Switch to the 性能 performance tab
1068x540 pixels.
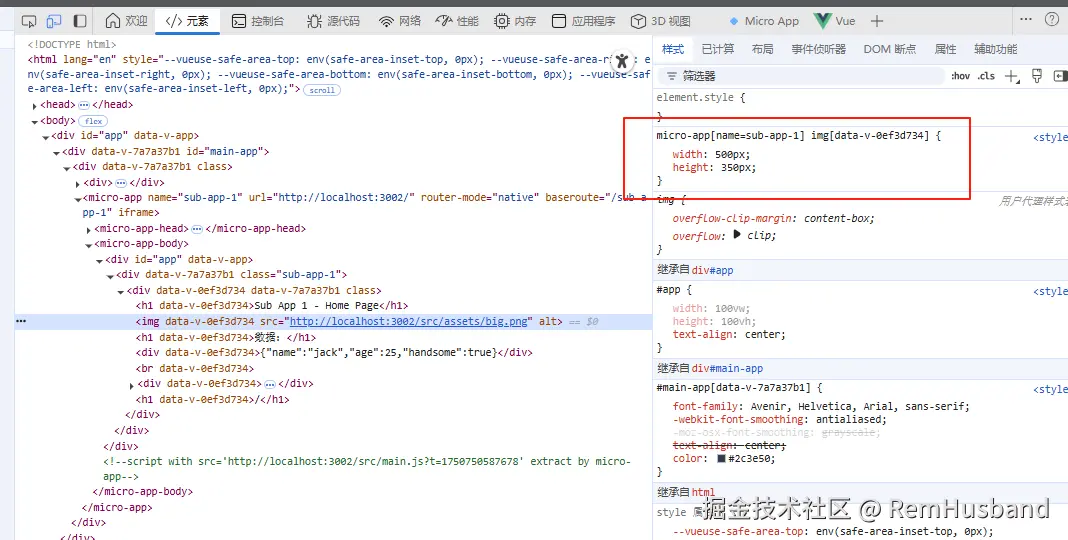coord(456,21)
